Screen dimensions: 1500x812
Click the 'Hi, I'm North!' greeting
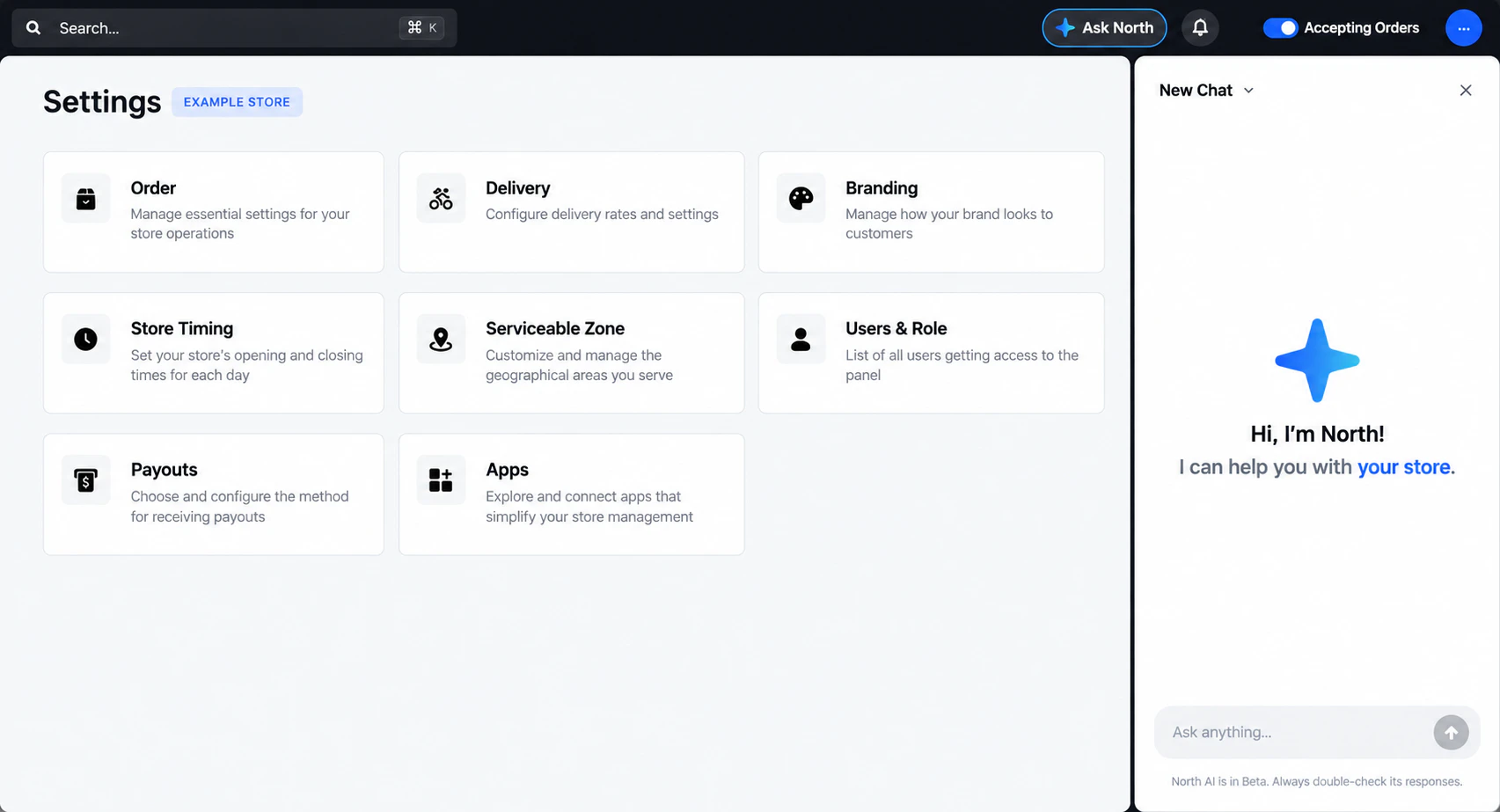(1317, 434)
